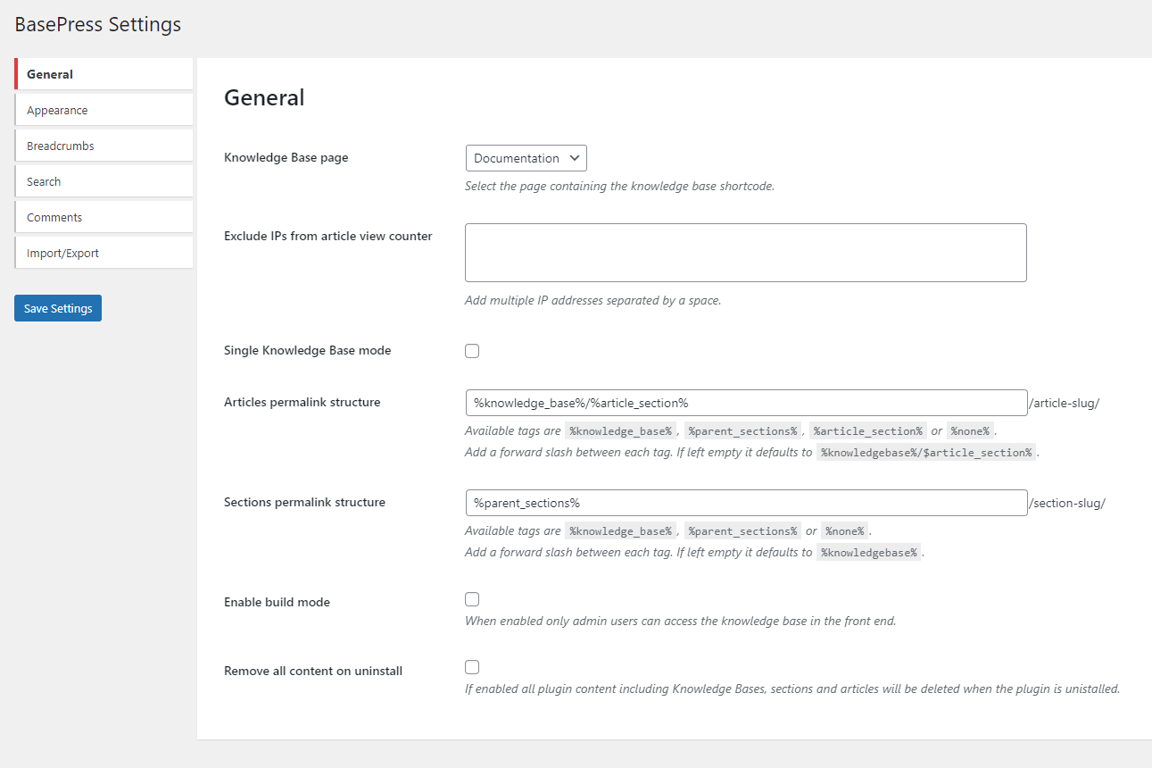This screenshot has width=1152, height=768.
Task: Open the Comments settings tab
Action: coord(53,217)
